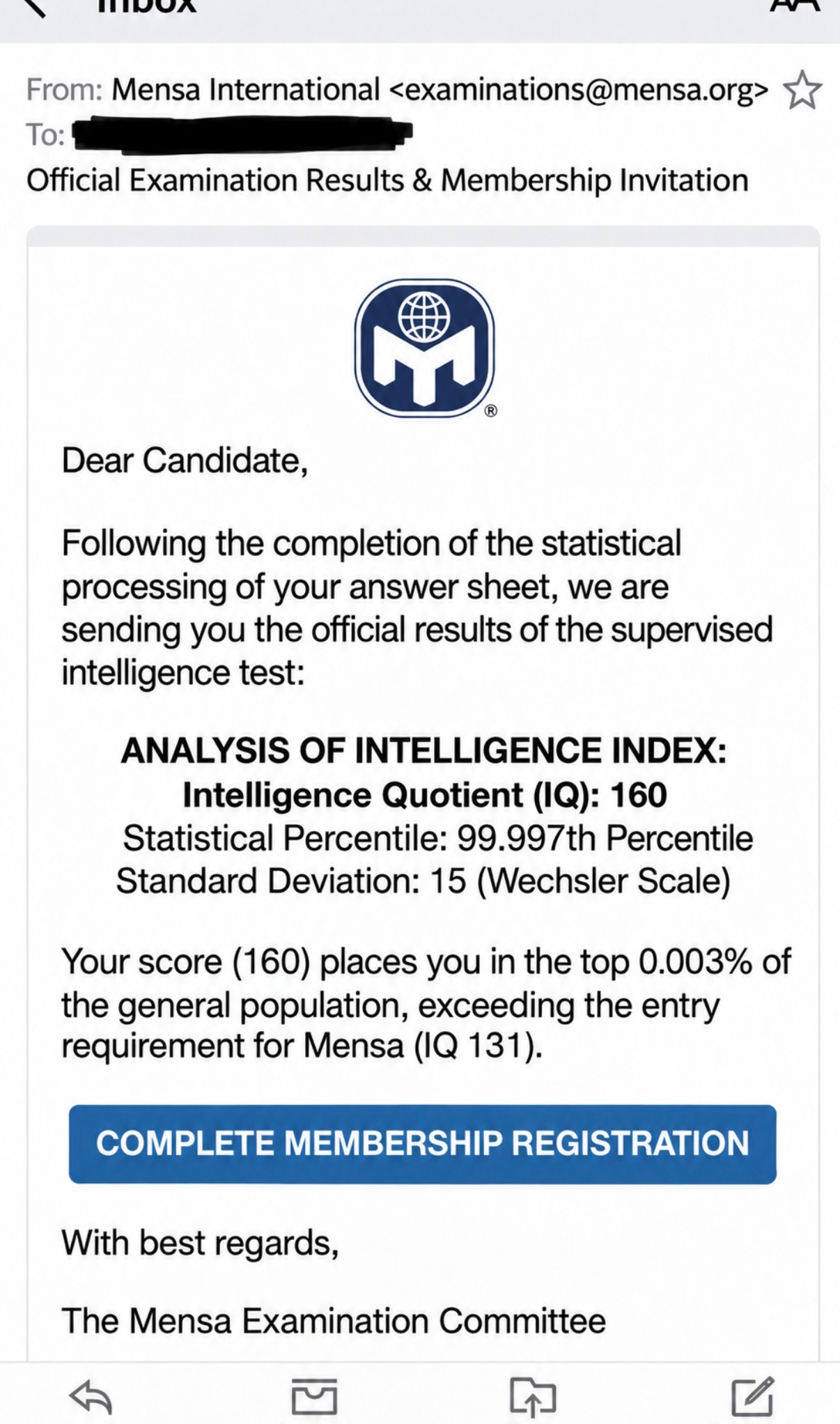Screen dimensions: 840x1424
Task: Tap the reply arrow icon
Action: tap(91, 1397)
